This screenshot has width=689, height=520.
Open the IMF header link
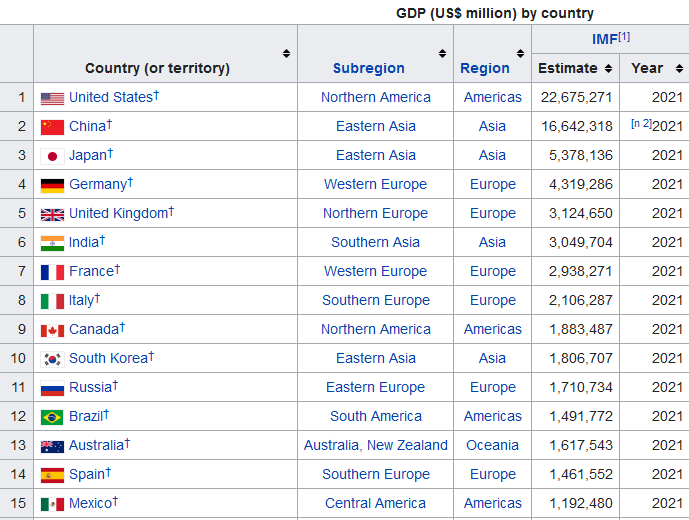604,39
